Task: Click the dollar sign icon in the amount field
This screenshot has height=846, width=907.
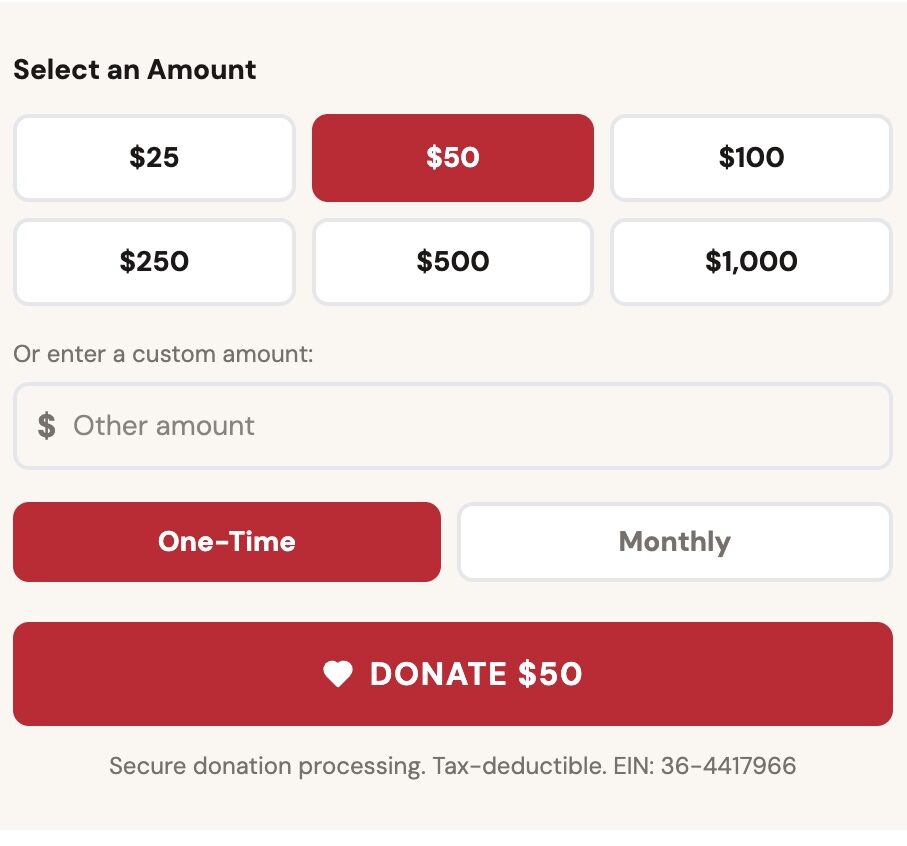Action: coord(46,426)
